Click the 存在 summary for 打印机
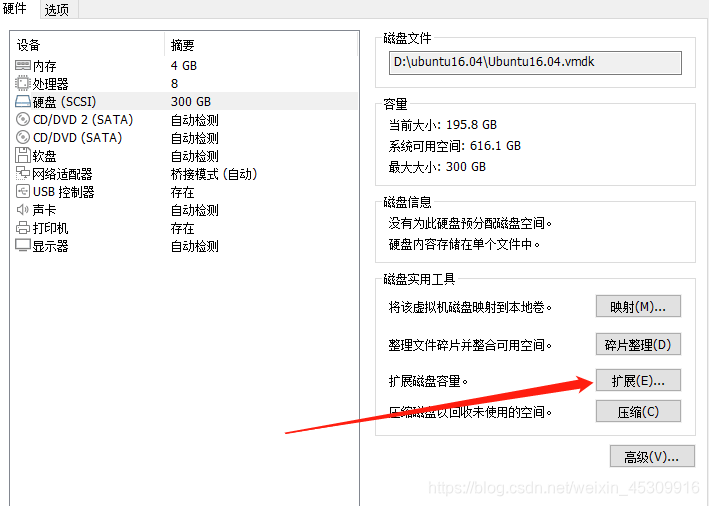This screenshot has height=506, width=709. point(182,228)
